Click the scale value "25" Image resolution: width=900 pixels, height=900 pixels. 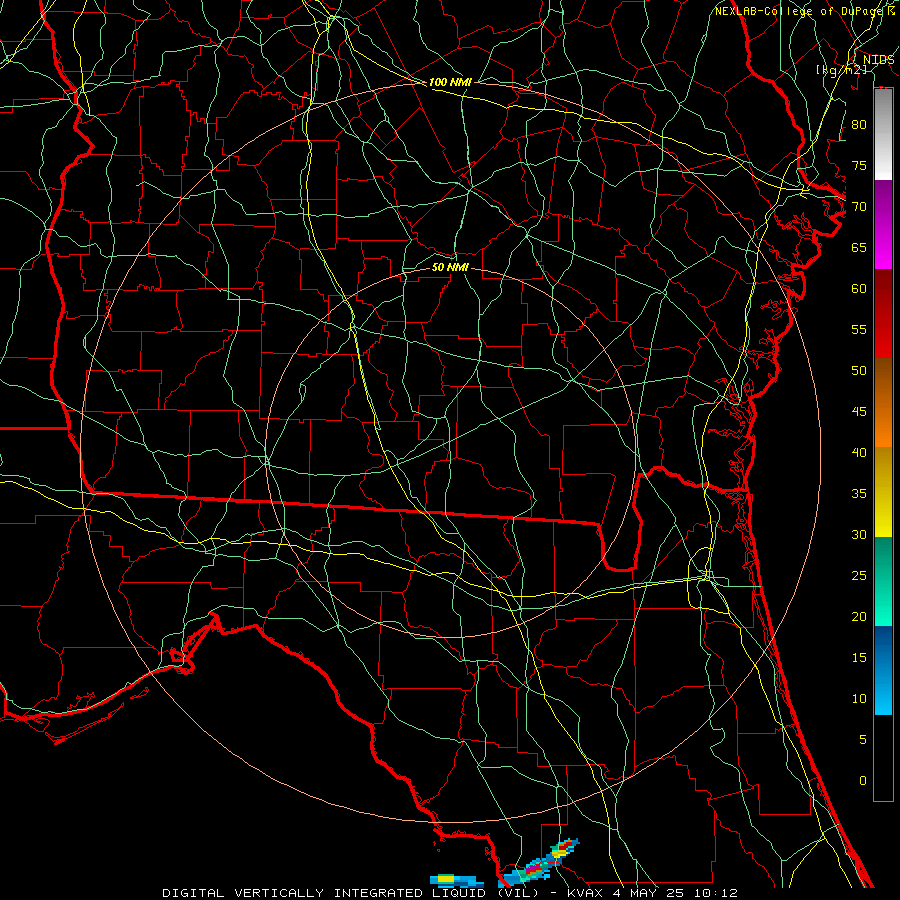[859, 576]
